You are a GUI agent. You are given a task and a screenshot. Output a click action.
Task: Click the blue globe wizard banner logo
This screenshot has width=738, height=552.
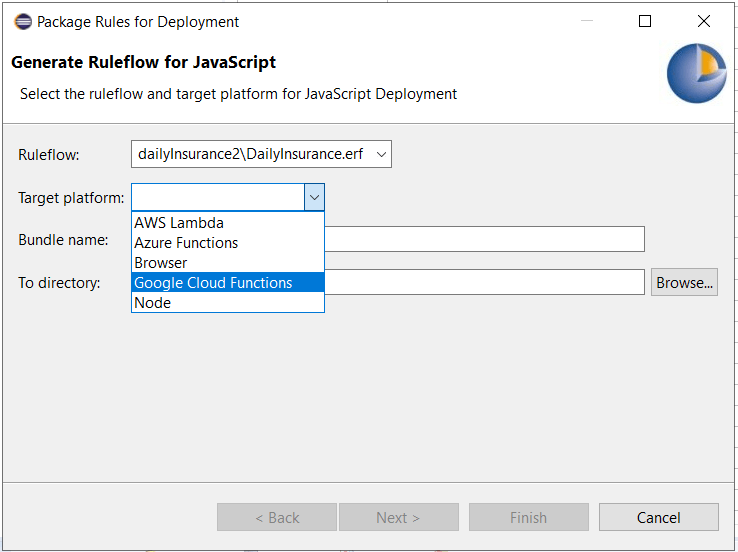coord(696,73)
